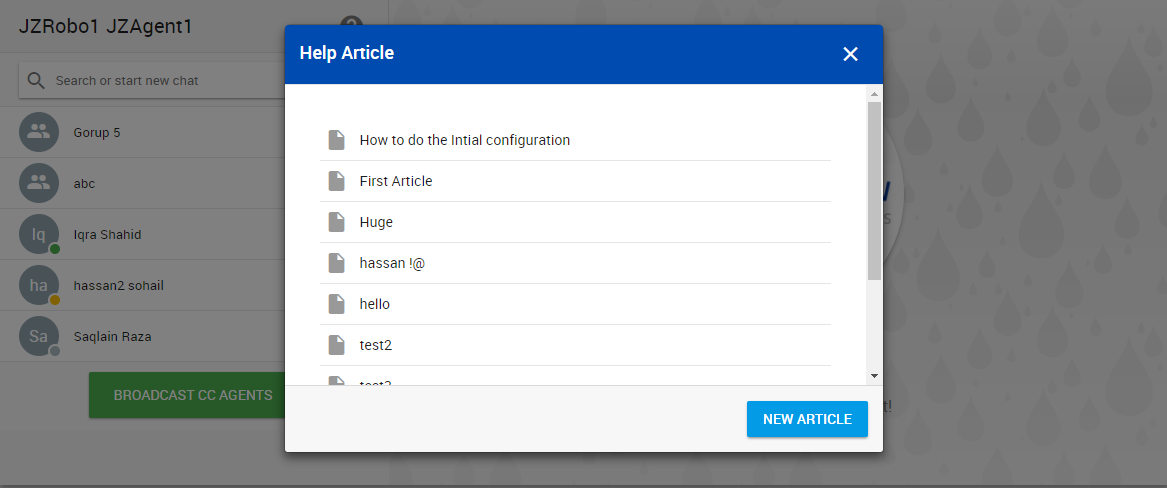Image resolution: width=1167 pixels, height=488 pixels.
Task: Open the "How to do the Intial configuration" article
Action: pos(464,140)
